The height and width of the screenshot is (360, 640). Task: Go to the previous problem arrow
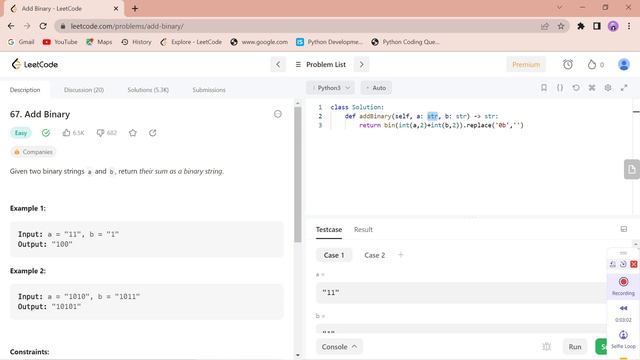click(x=278, y=64)
